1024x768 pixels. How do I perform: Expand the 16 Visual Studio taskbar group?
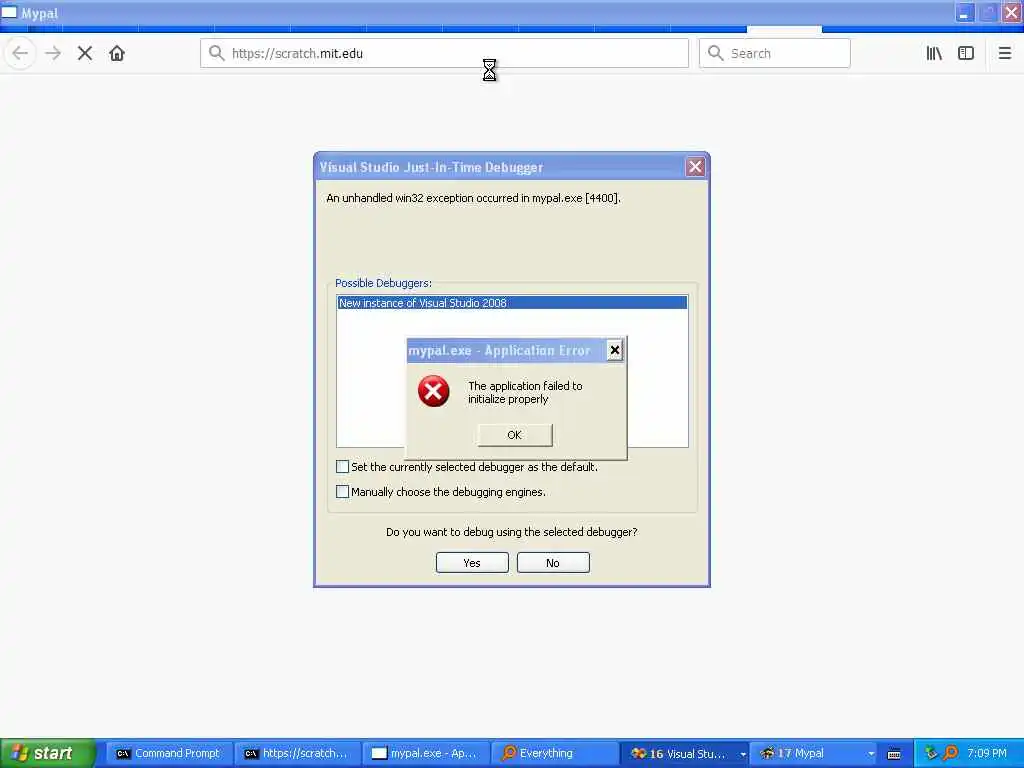pos(683,753)
